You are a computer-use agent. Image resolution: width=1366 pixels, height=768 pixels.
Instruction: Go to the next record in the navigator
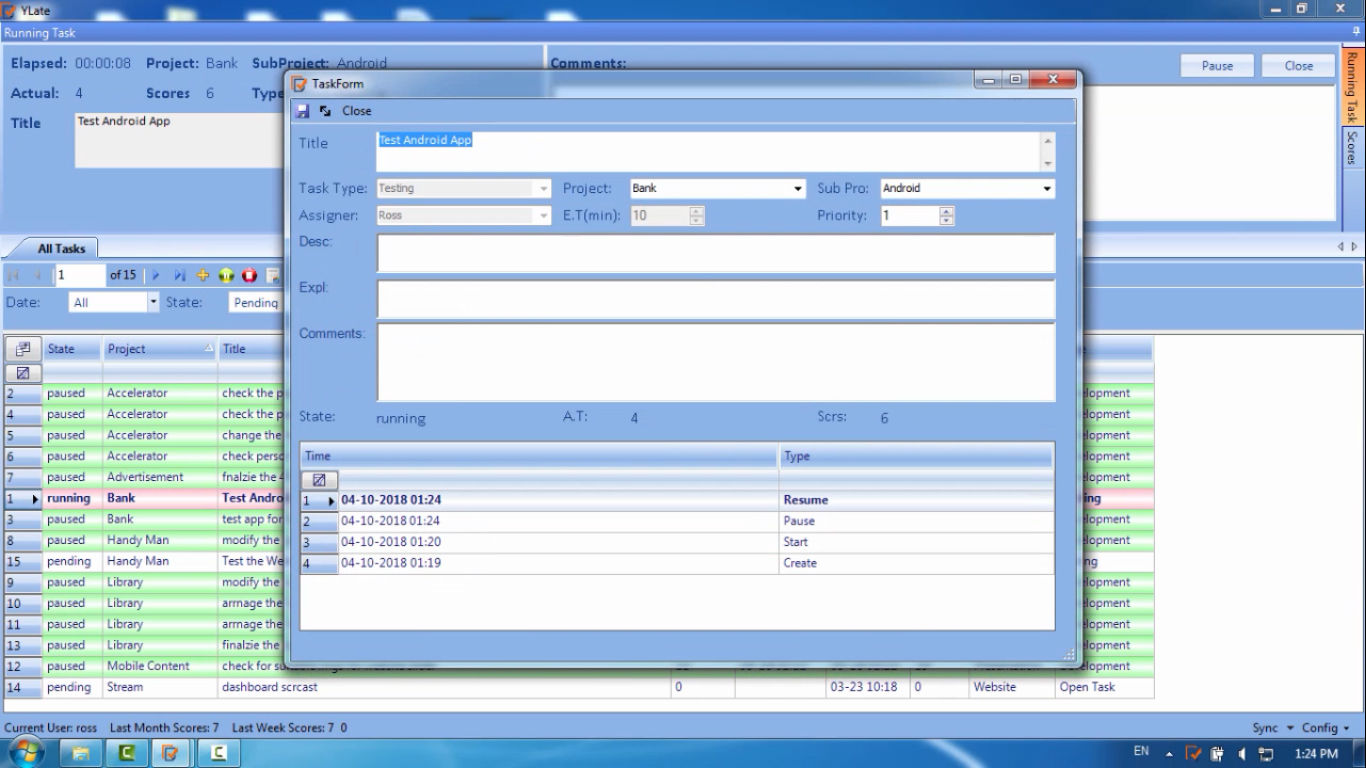[x=156, y=275]
